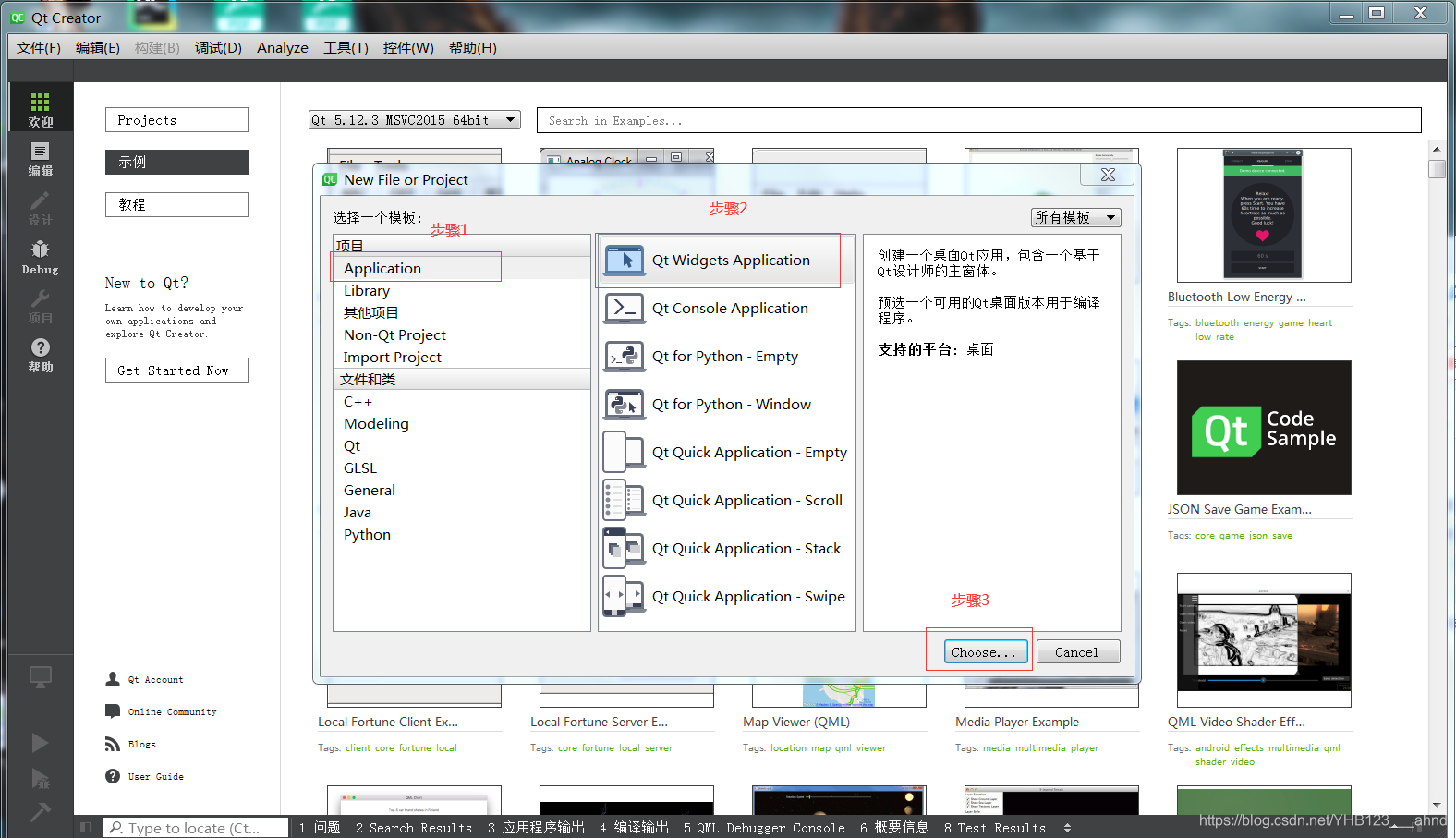Choose Qt Quick Application - Stack template
The image size is (1456, 838).
click(x=726, y=549)
